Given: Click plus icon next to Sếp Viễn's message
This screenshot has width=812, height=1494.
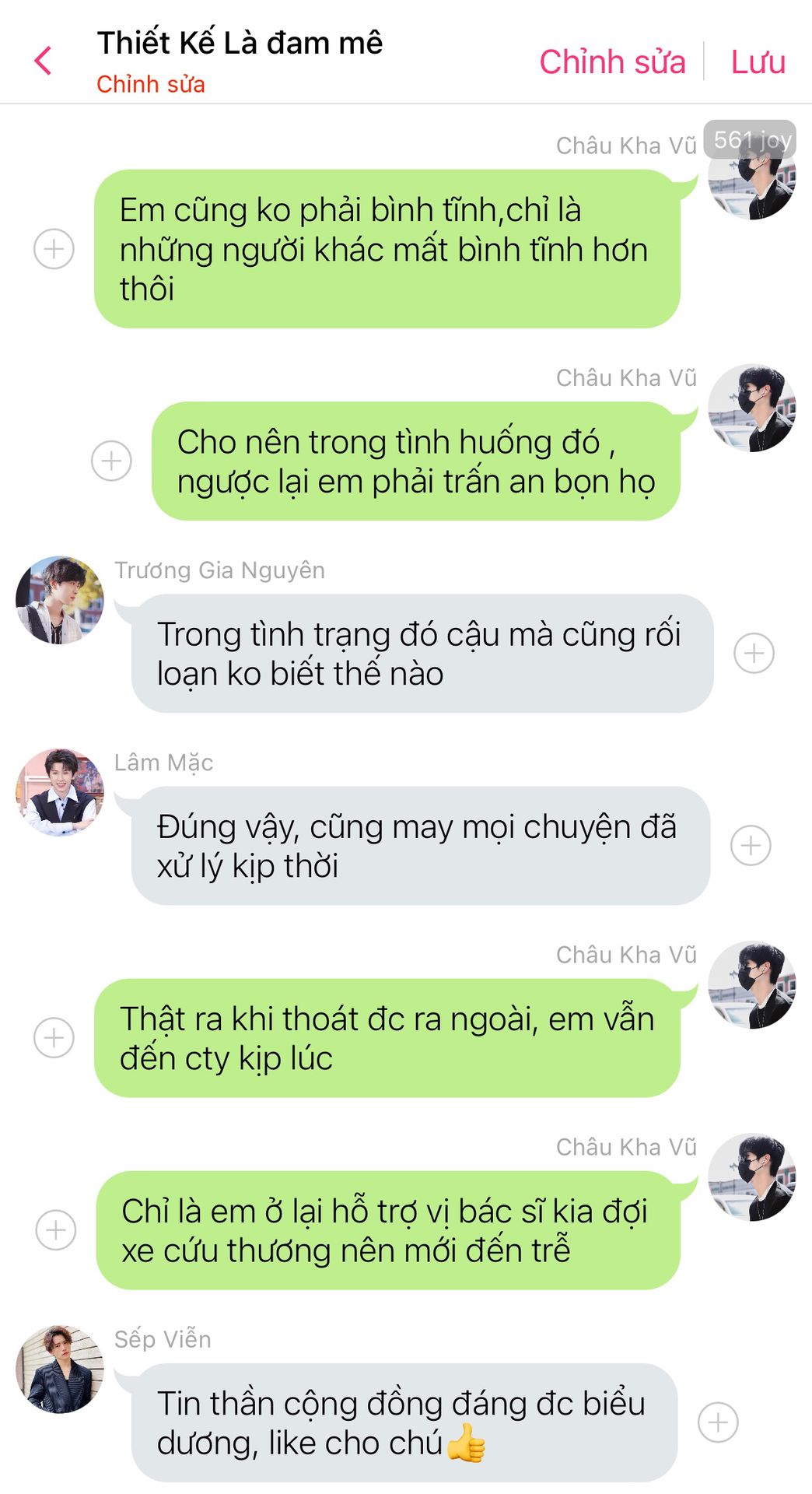Looking at the screenshot, I should (718, 1422).
